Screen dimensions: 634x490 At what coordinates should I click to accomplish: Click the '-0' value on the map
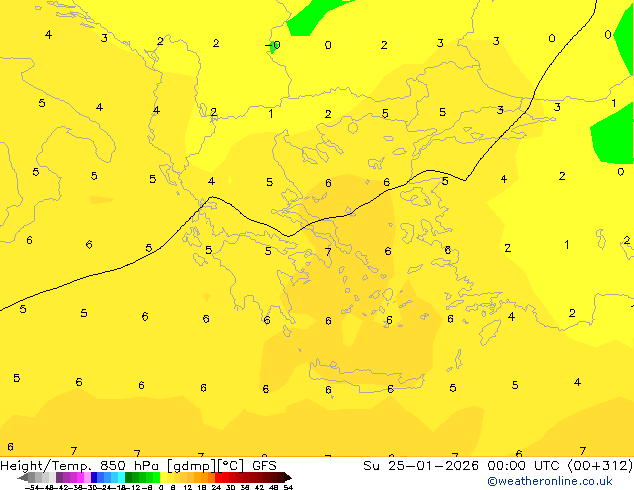click(273, 45)
